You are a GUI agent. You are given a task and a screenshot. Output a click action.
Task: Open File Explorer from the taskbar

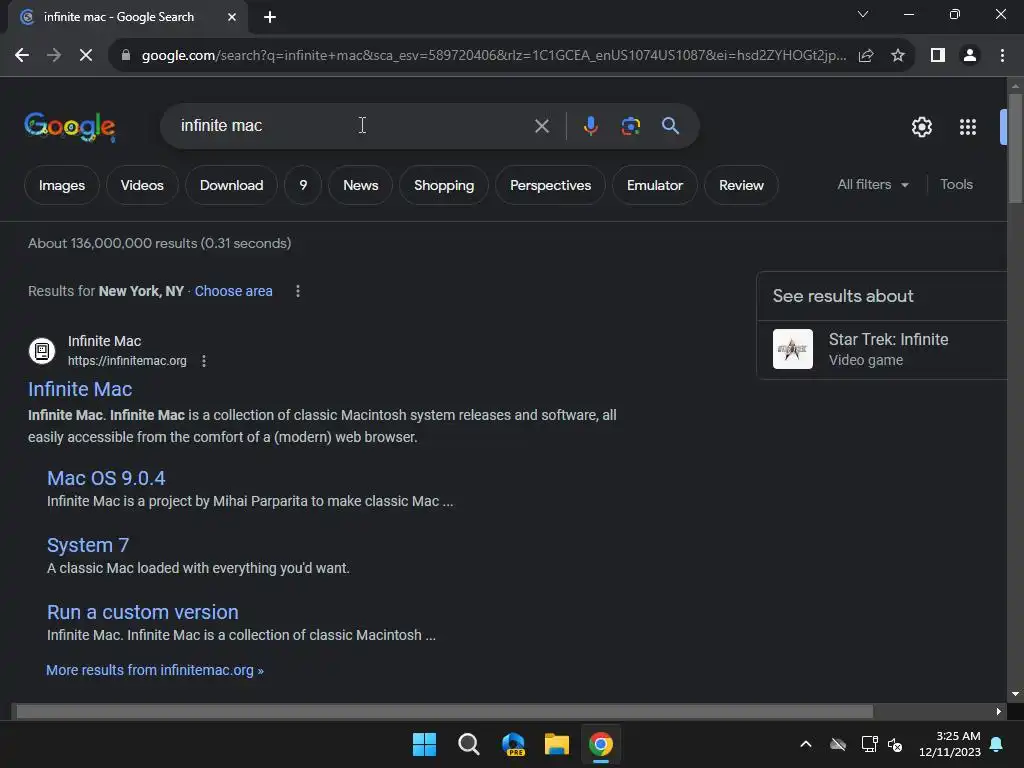point(557,744)
